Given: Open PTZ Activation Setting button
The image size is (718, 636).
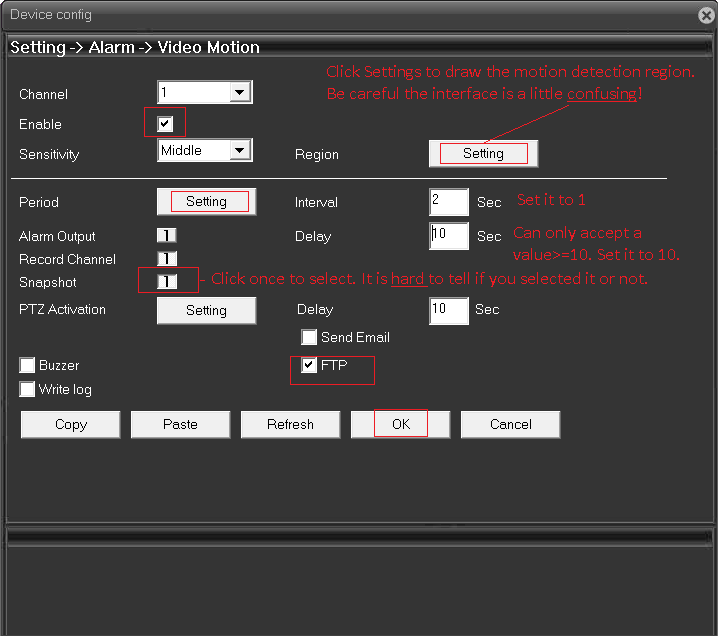Looking at the screenshot, I should click(206, 310).
